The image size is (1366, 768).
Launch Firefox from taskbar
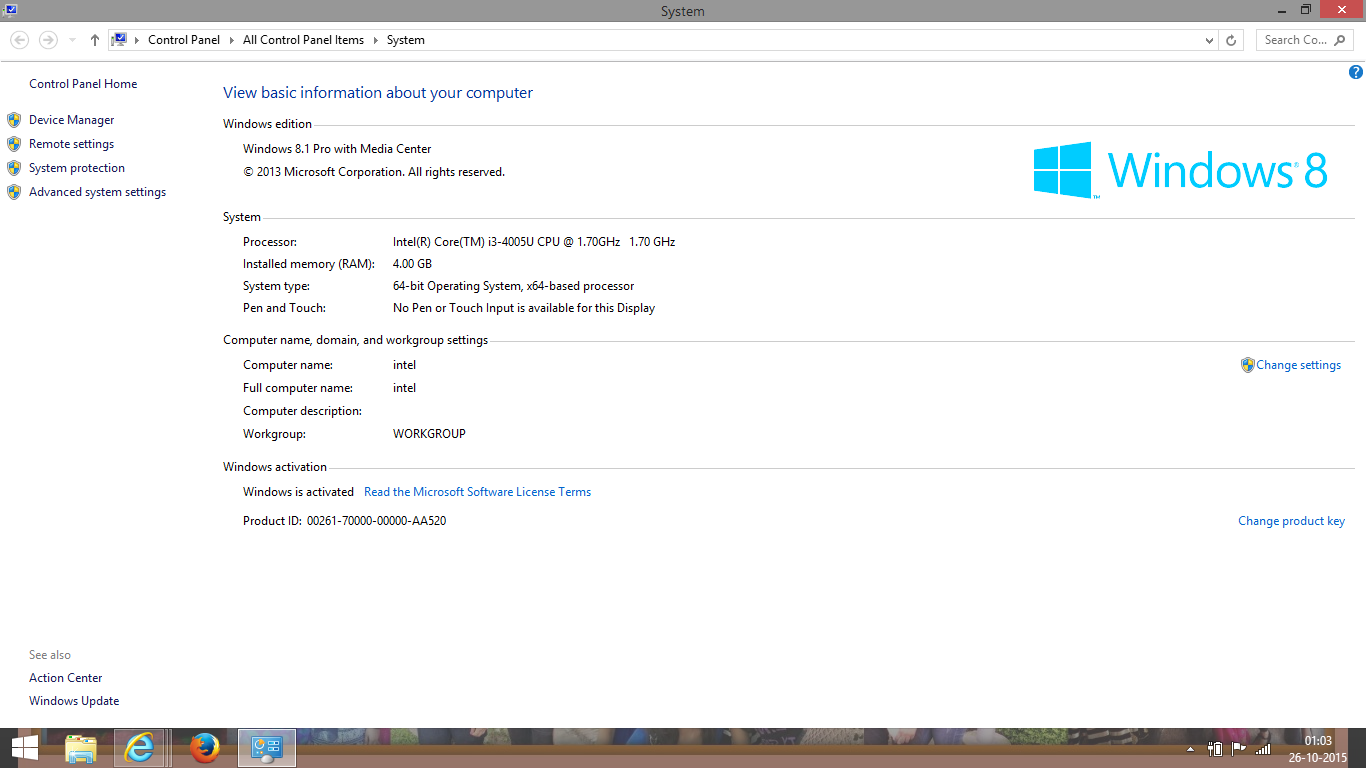tap(205, 748)
